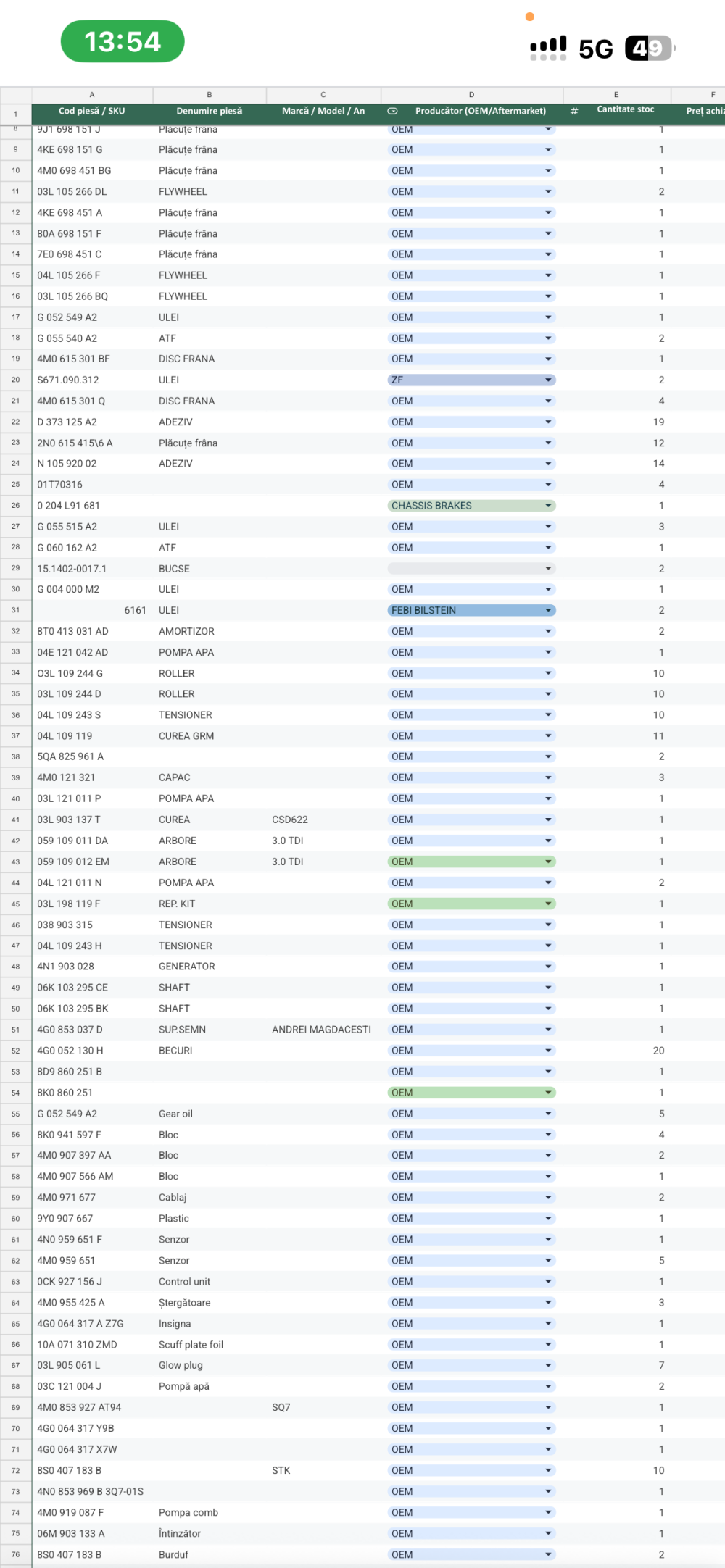The image size is (725, 1568).
Task: Select the column C header letter
Action: click(x=323, y=95)
